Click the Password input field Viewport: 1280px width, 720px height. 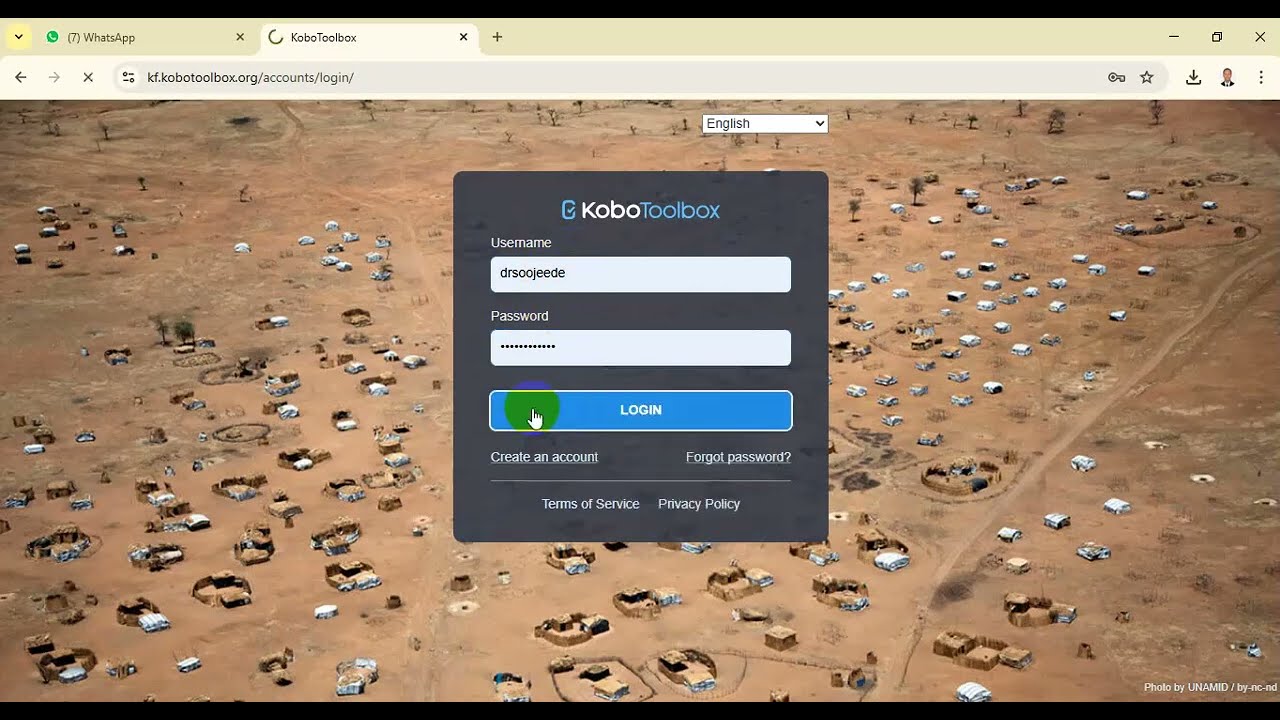coord(641,347)
